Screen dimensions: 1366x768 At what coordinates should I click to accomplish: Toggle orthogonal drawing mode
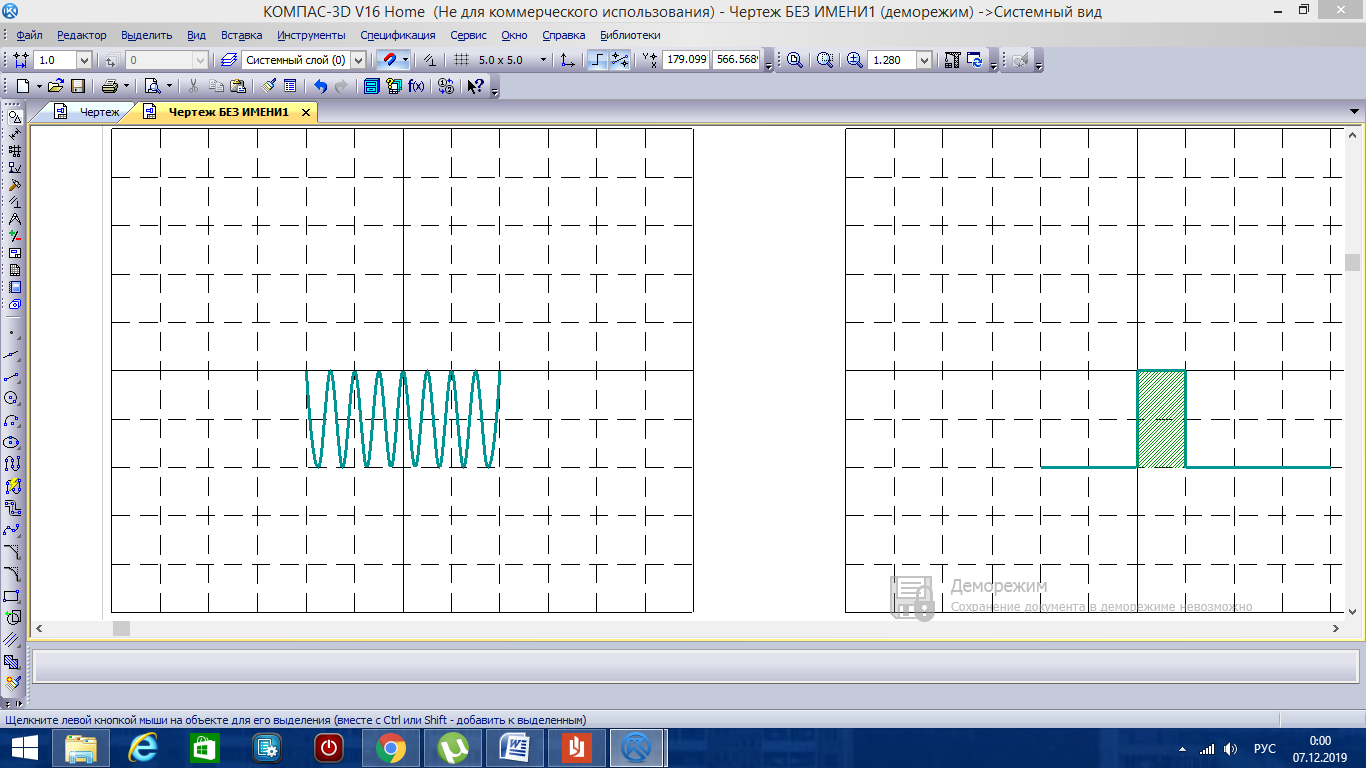[x=597, y=60]
